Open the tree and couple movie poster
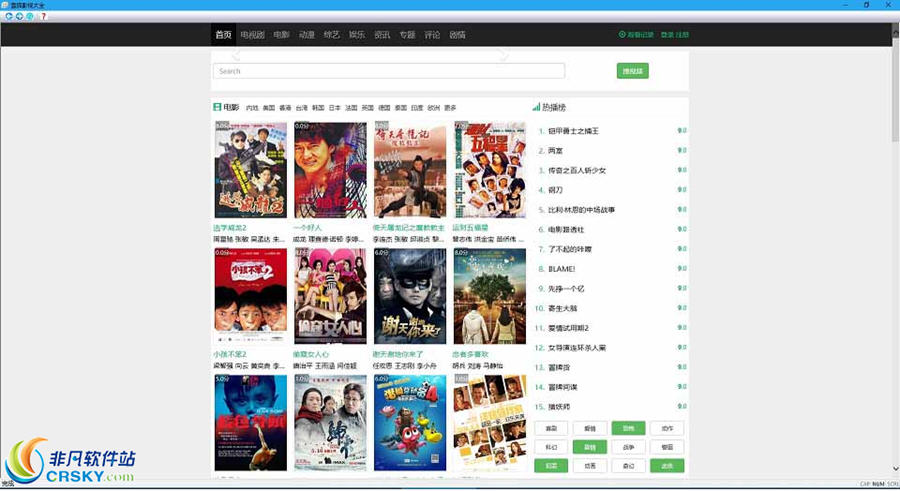This screenshot has height=491, width=900. coord(490,296)
